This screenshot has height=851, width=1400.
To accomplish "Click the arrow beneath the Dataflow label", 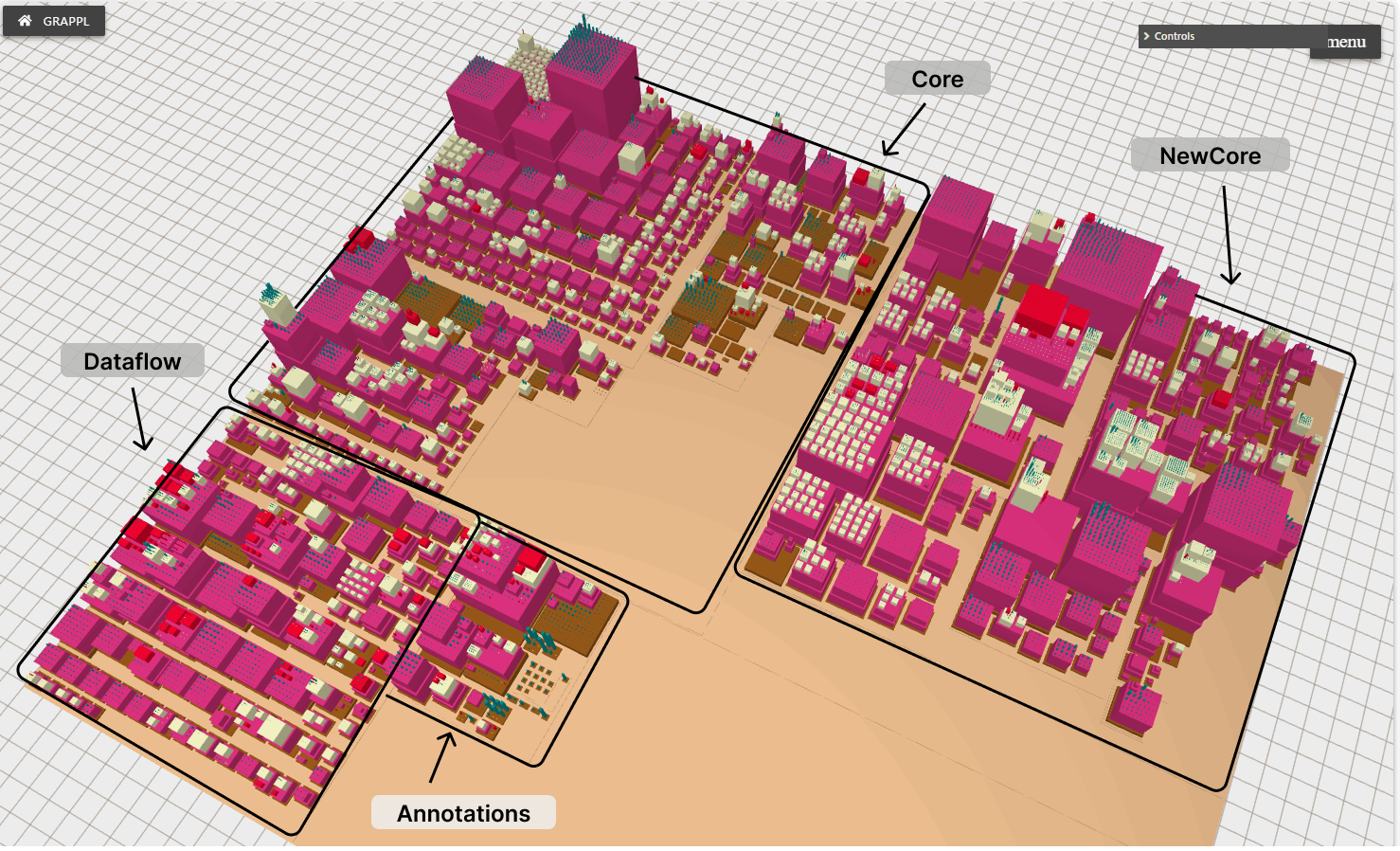I will tap(139, 419).
